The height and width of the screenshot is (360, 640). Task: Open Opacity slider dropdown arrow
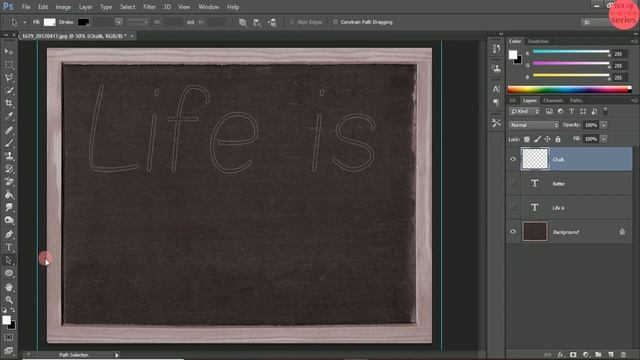[x=604, y=125]
